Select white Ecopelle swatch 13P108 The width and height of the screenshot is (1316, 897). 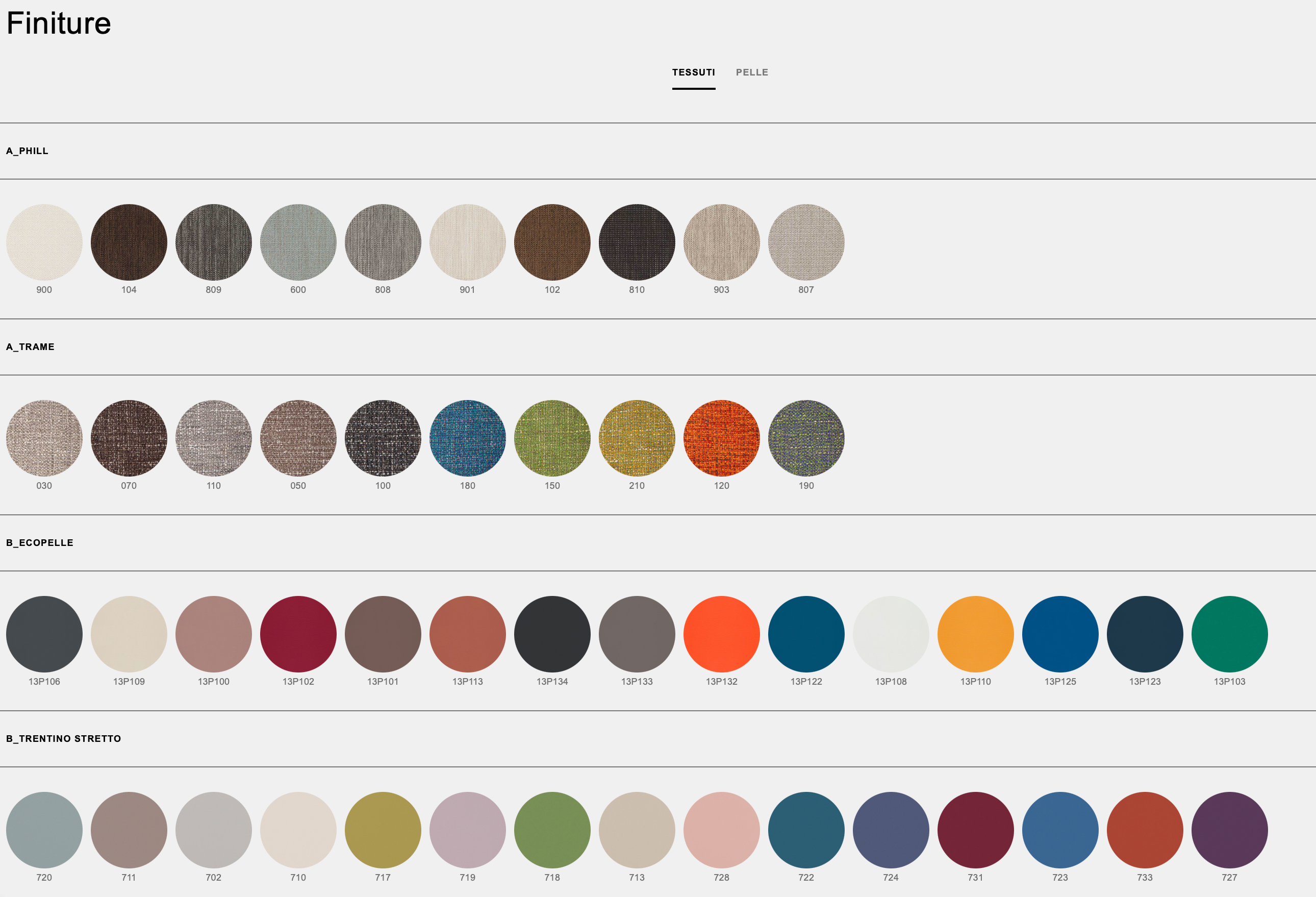891,634
